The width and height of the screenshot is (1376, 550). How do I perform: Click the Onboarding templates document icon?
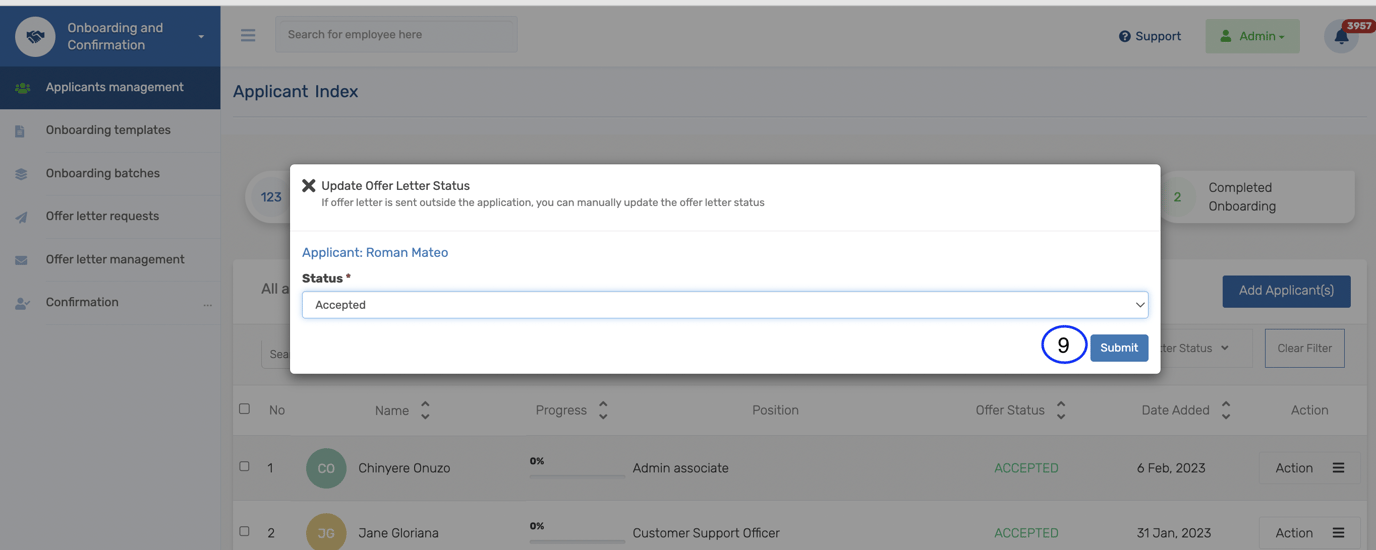tap(20, 131)
